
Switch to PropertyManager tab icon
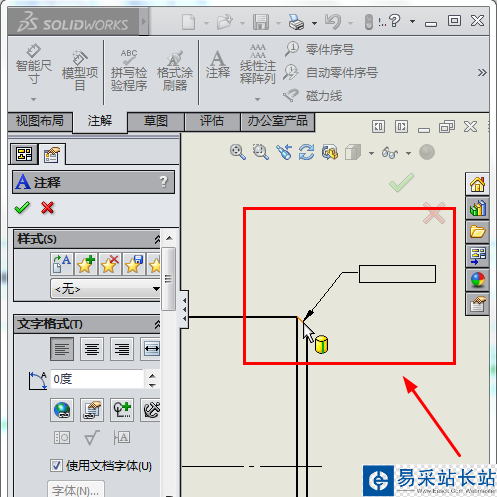(x=51, y=155)
